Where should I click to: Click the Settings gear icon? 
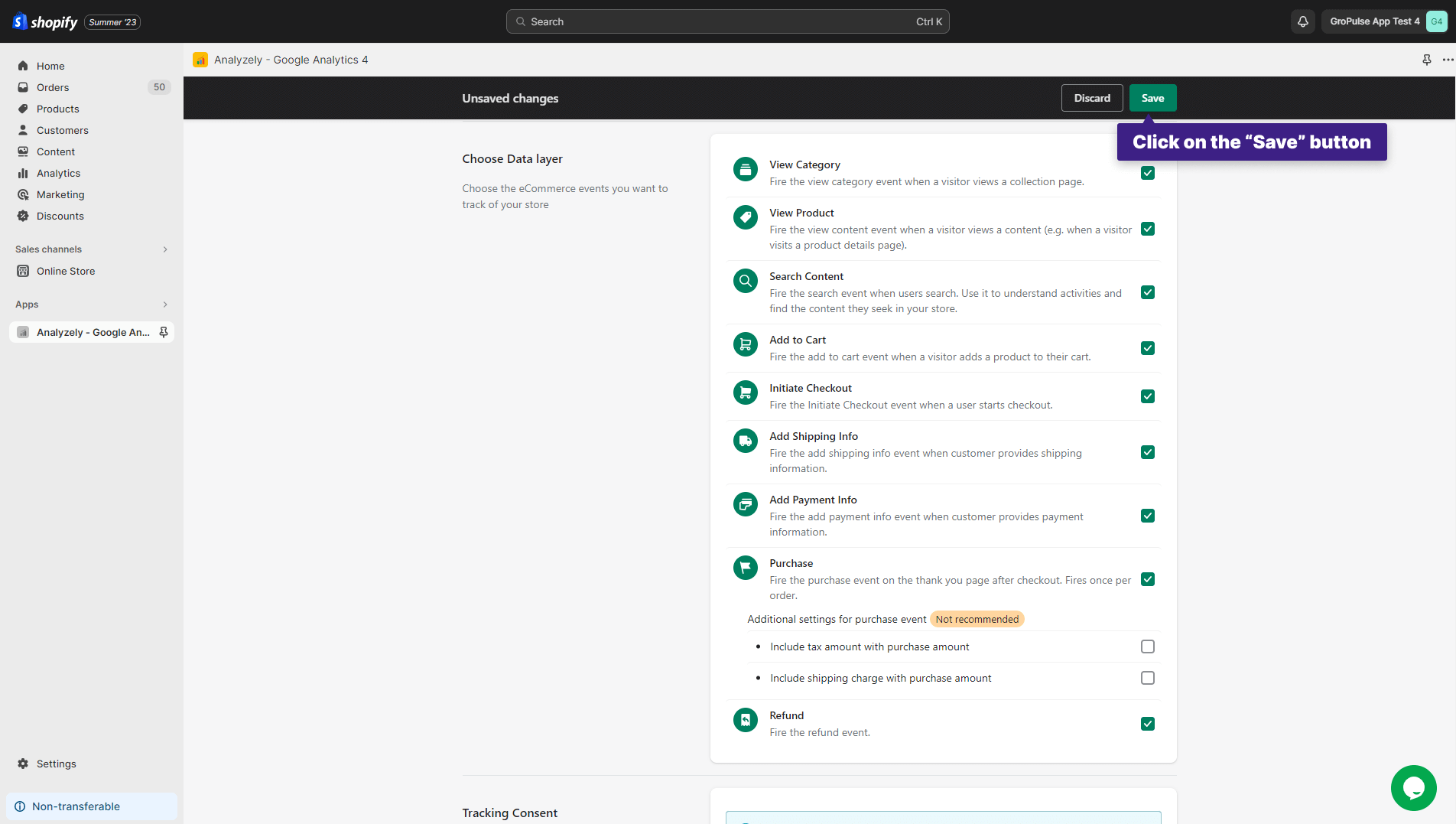click(23, 764)
